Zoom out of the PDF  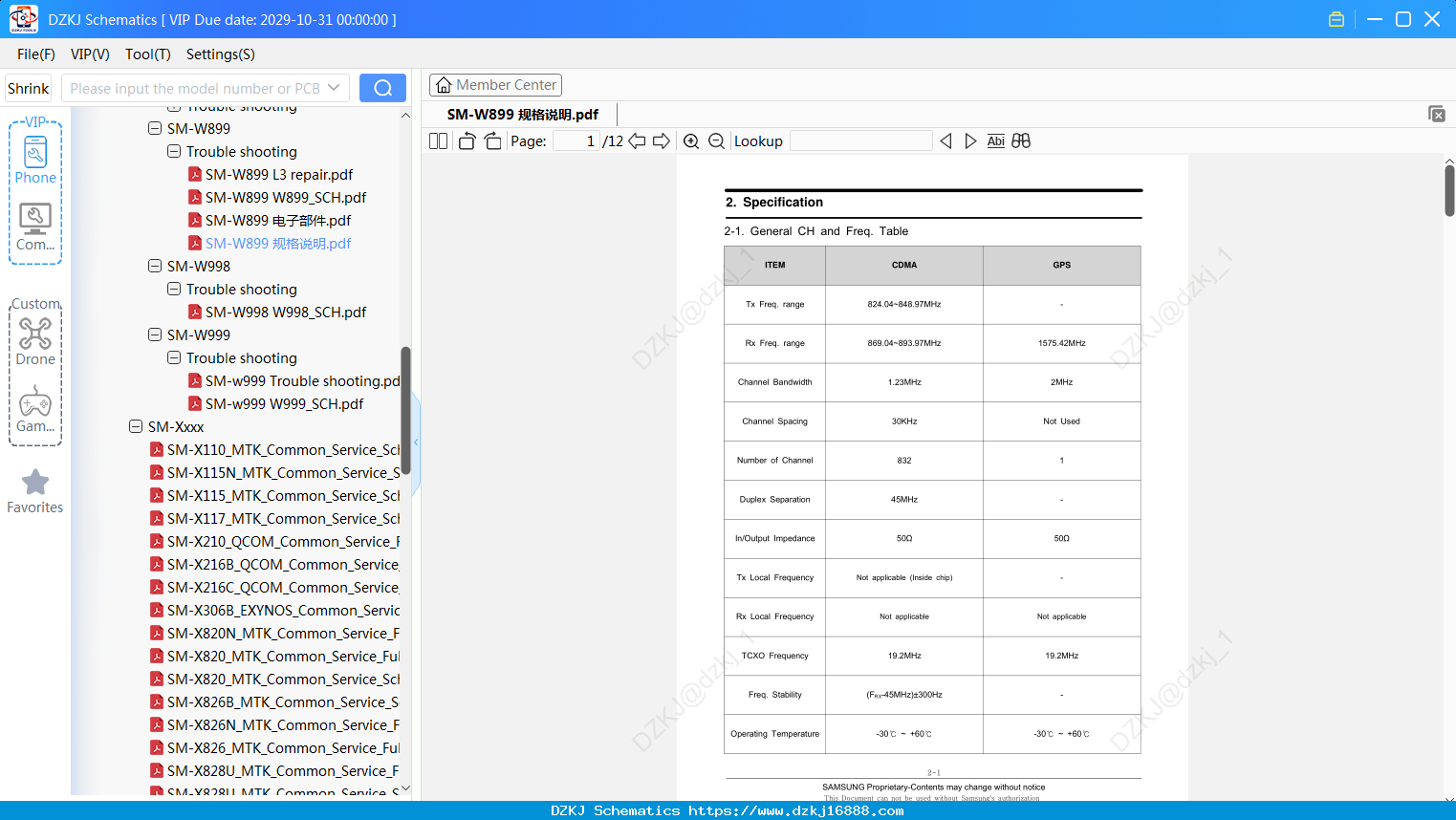716,141
